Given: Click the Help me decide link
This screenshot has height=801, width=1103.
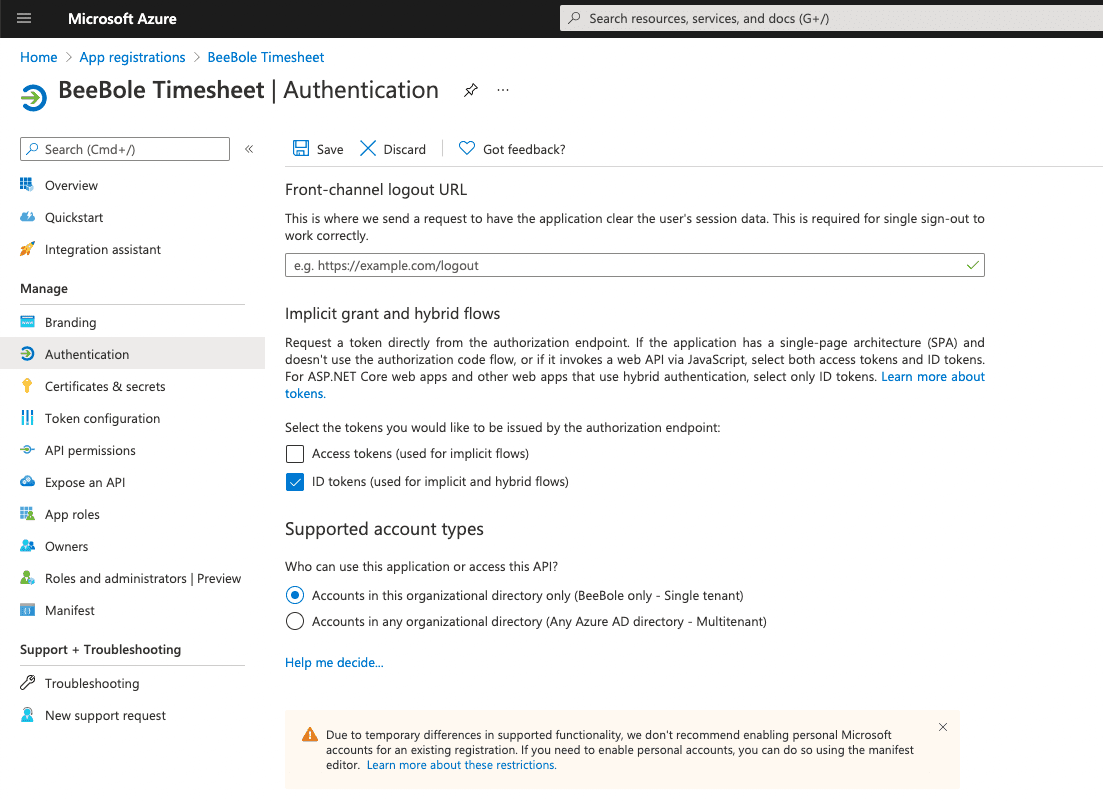Looking at the screenshot, I should (334, 662).
